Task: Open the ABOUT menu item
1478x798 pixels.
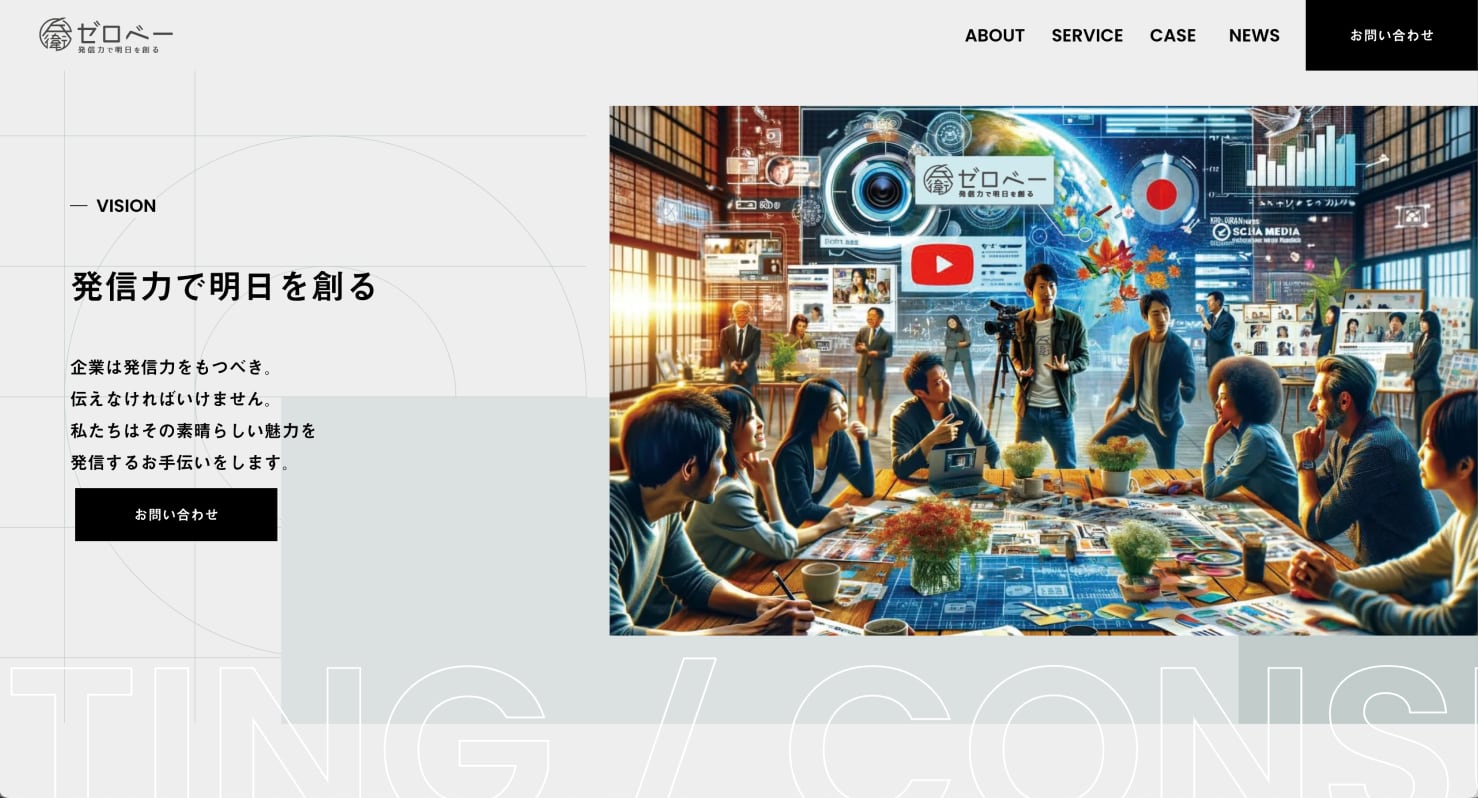Action: pyautogui.click(x=994, y=35)
